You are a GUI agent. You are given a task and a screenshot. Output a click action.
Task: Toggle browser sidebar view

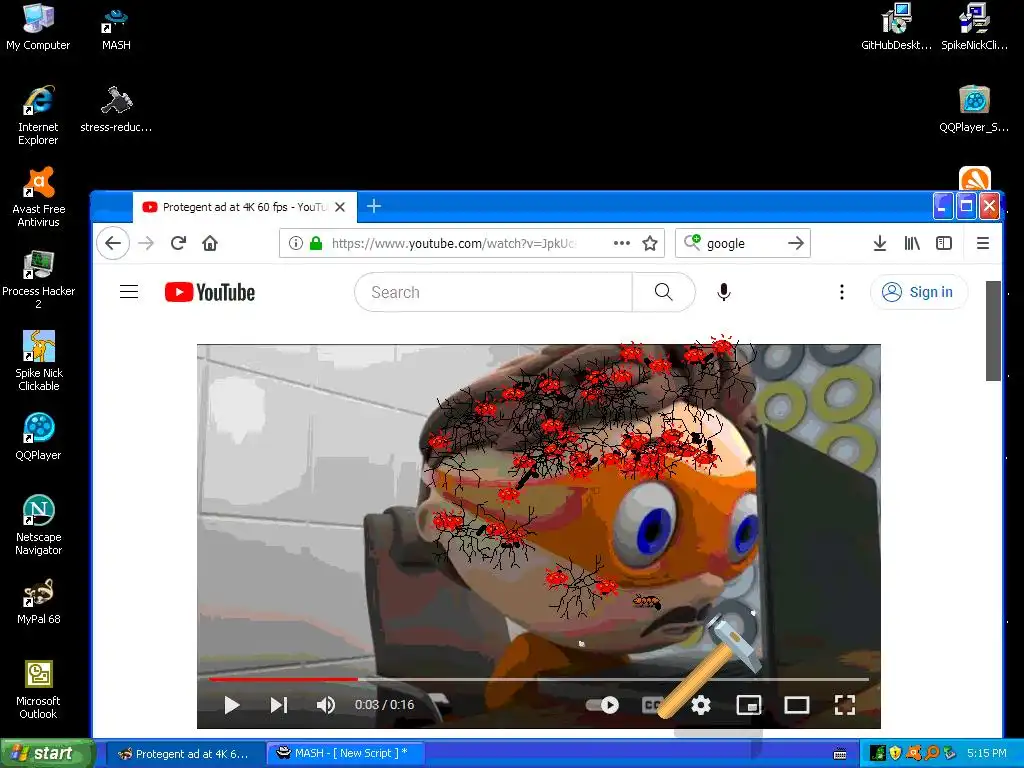tap(944, 244)
